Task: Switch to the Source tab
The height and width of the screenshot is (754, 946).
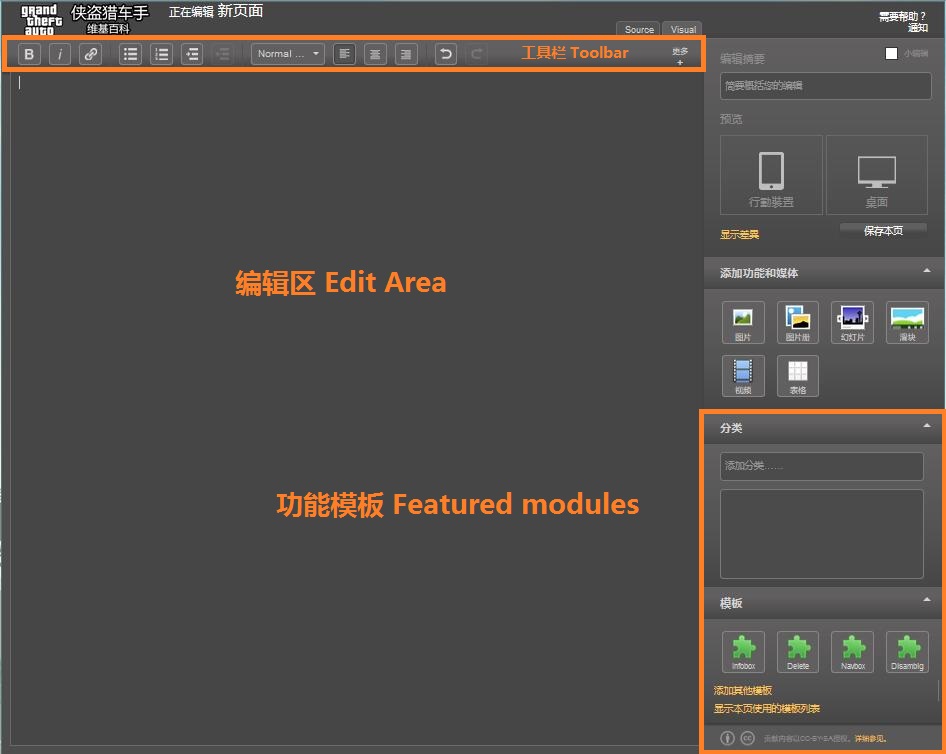Action: (x=639, y=30)
